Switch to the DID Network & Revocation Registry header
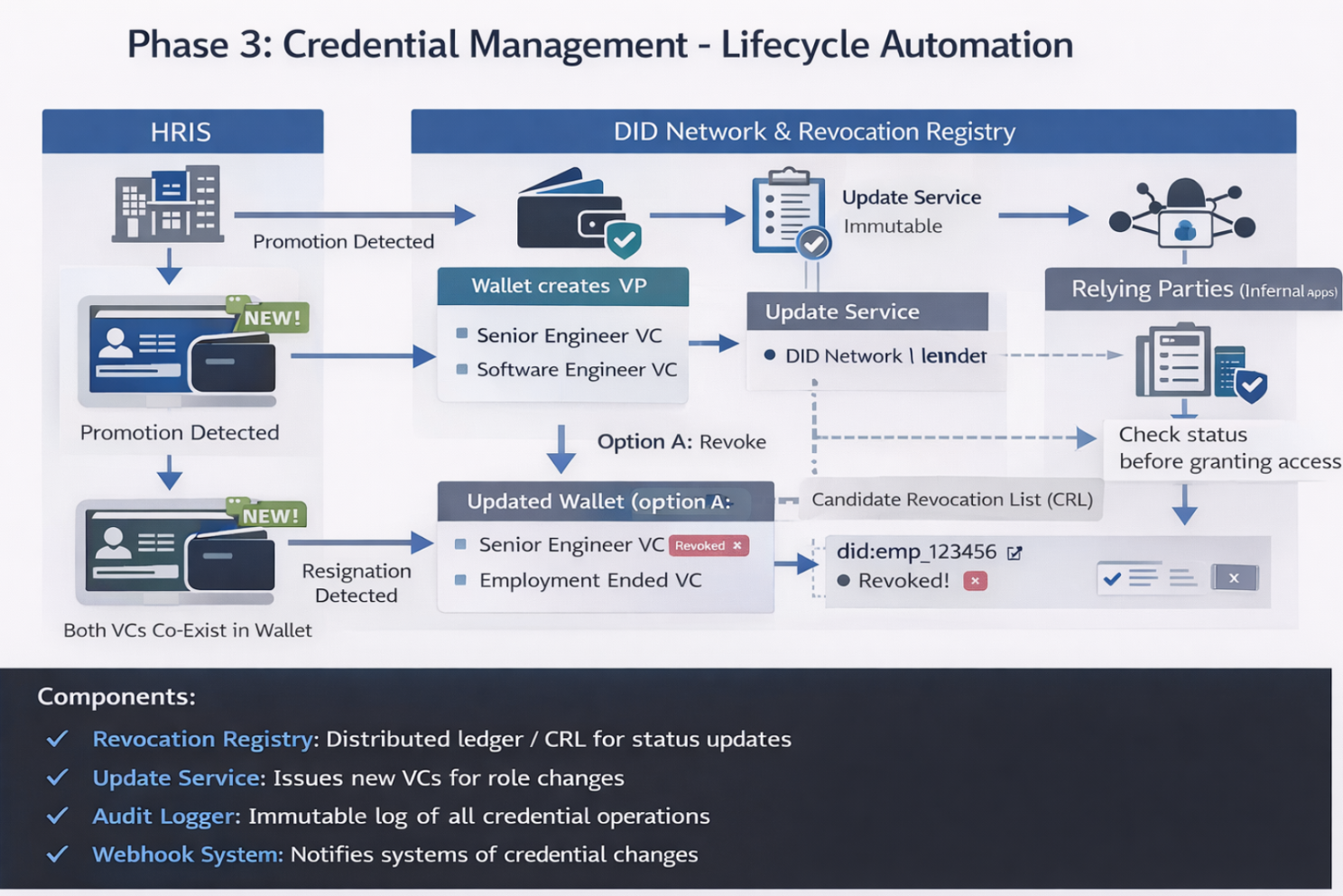 click(815, 131)
